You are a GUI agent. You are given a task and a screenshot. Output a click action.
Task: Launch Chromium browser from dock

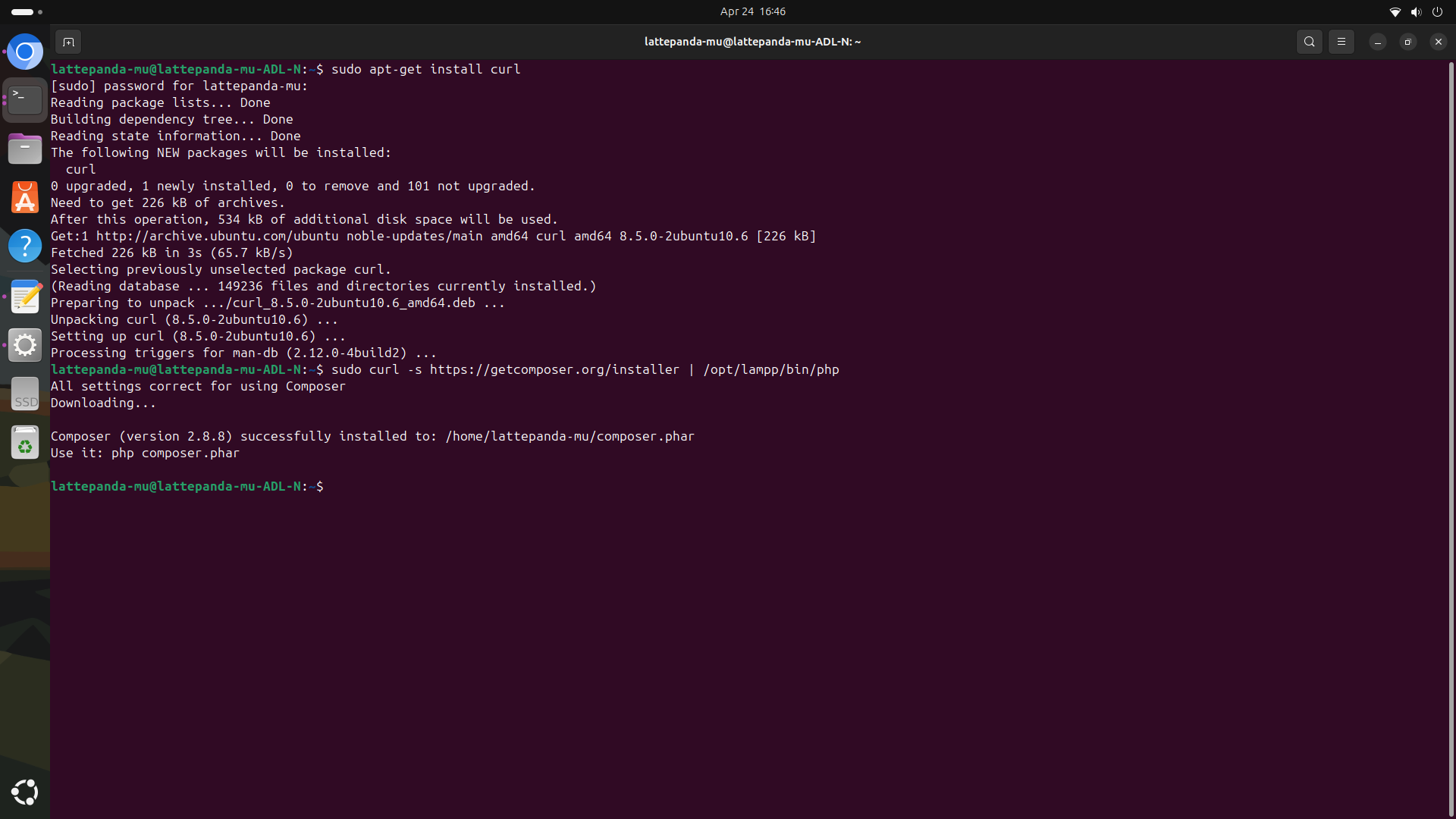point(25,52)
